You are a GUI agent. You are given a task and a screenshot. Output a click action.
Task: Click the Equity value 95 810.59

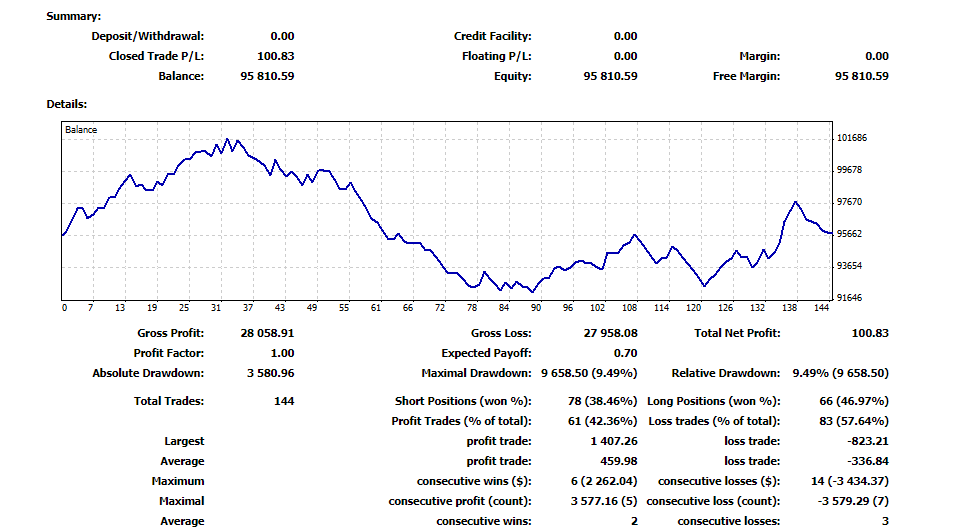click(610, 76)
